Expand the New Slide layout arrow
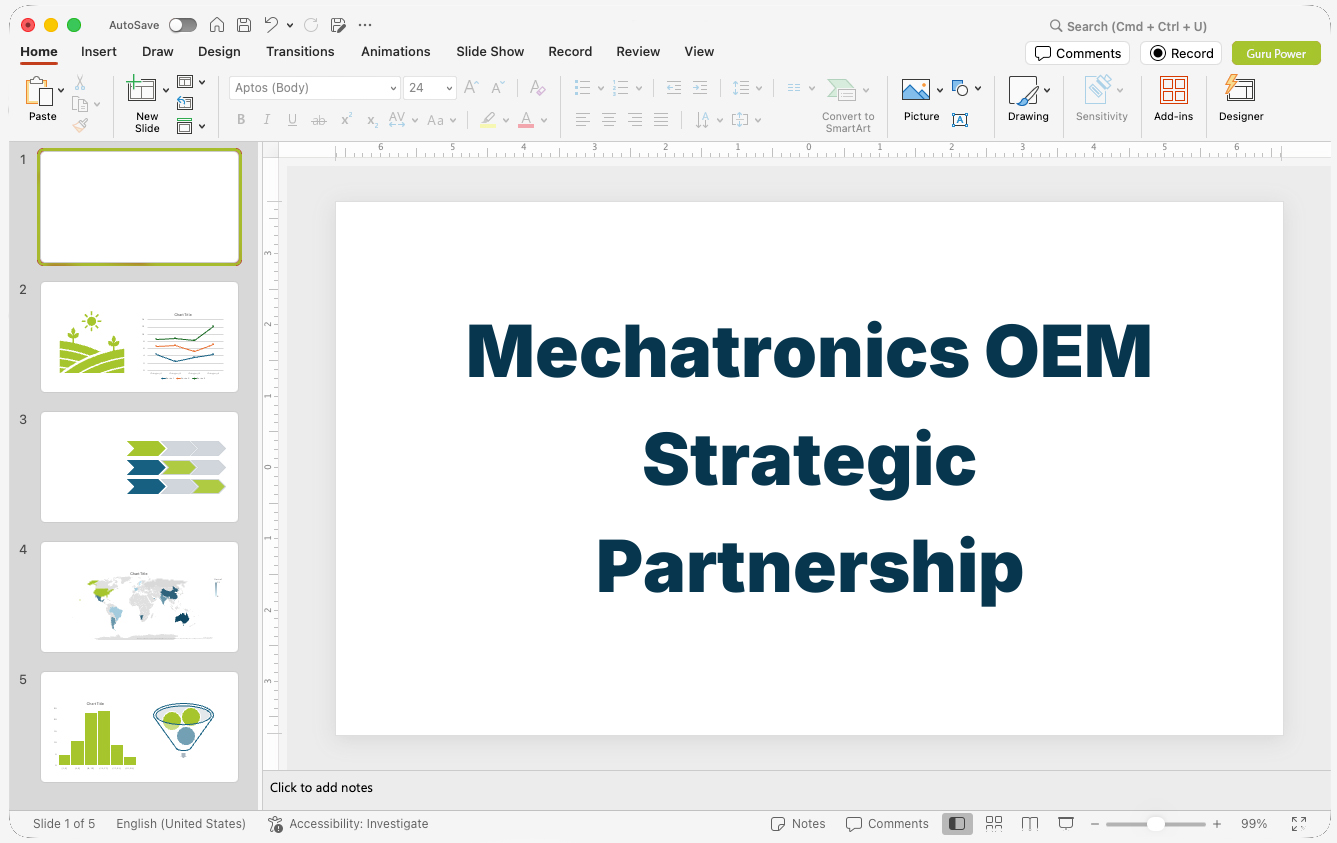The image size is (1337, 843). pos(166,90)
